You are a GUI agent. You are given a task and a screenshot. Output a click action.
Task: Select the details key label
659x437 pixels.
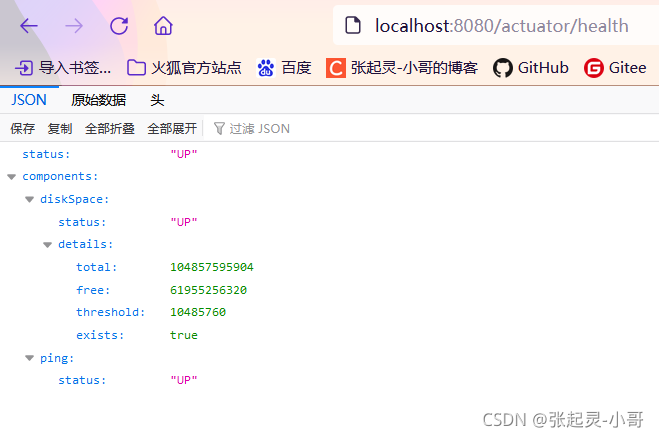[85, 244]
